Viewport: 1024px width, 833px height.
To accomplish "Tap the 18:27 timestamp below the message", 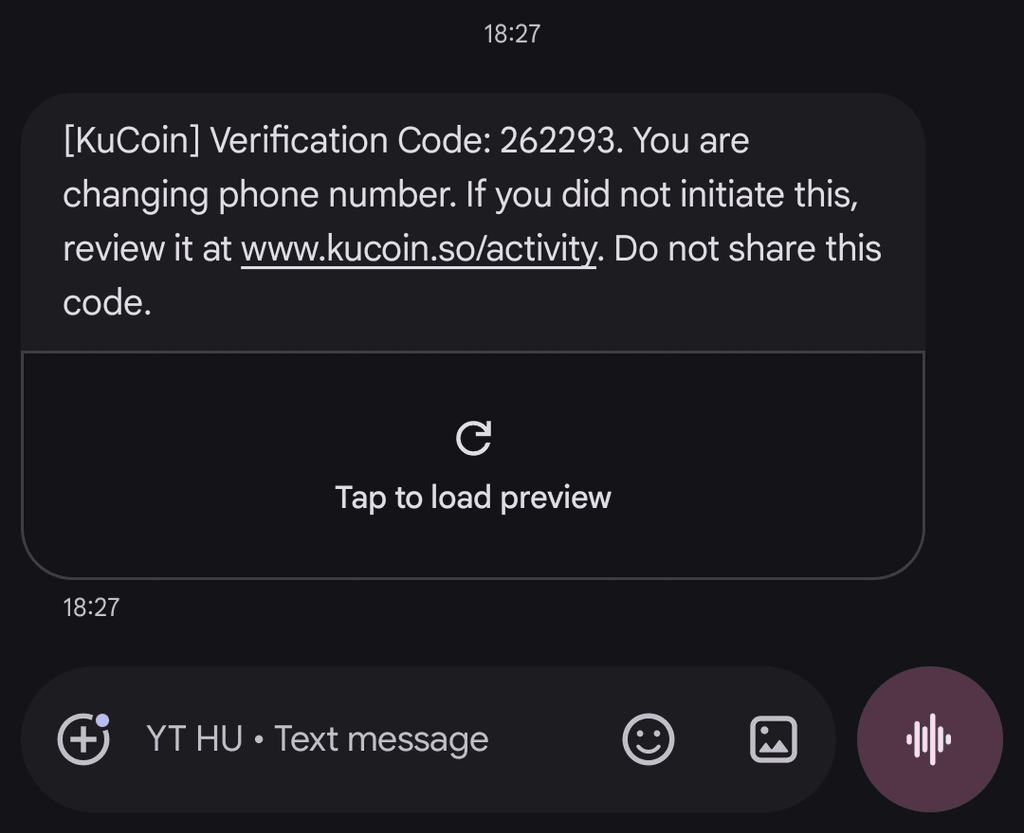I will coord(91,608).
